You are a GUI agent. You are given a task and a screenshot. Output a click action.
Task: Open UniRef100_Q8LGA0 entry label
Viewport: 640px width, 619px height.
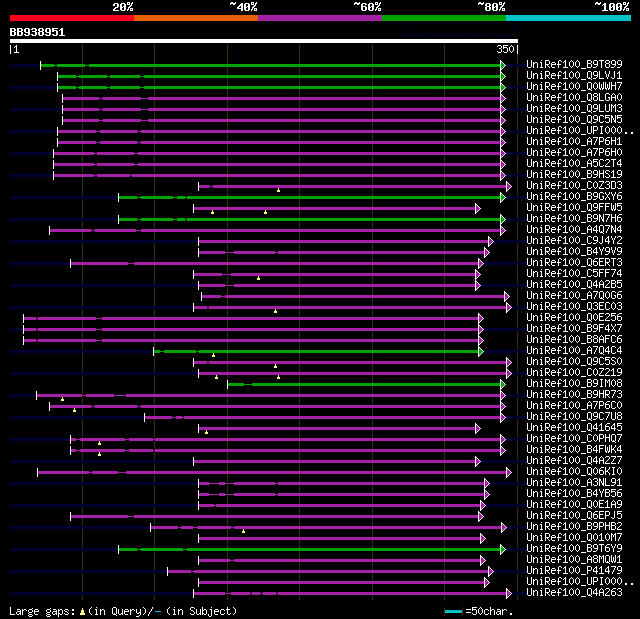coord(574,98)
